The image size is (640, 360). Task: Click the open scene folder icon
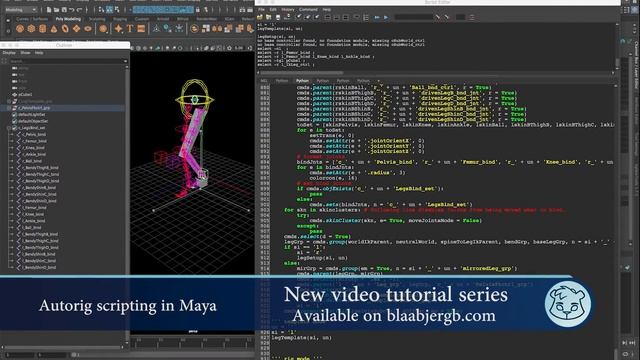click(x=56, y=9)
